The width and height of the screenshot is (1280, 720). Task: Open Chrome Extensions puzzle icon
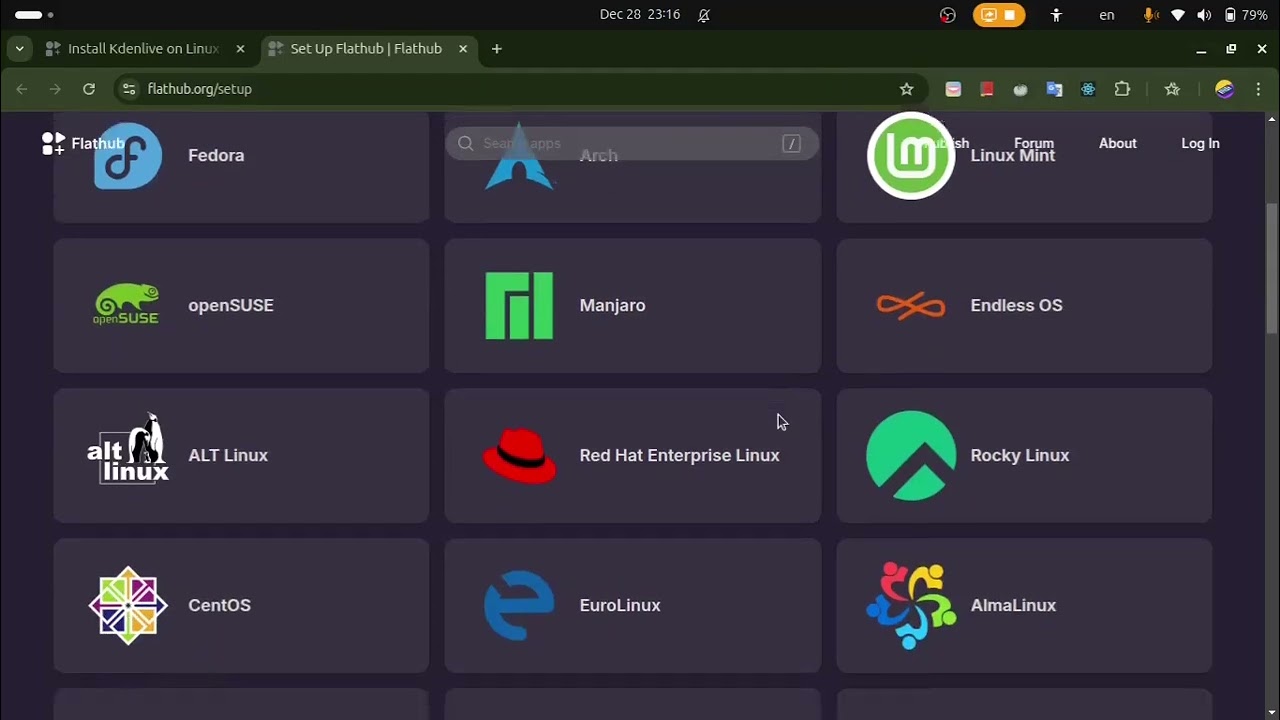(1122, 89)
